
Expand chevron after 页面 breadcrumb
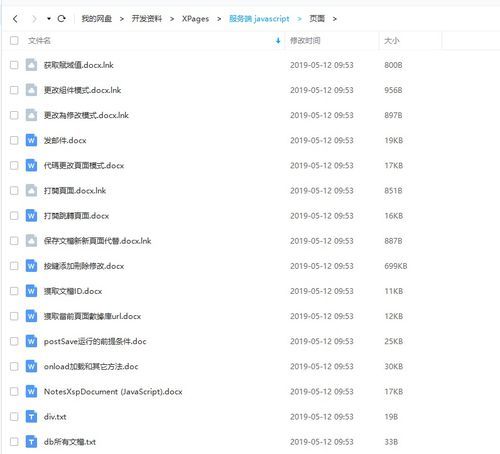coord(335,19)
